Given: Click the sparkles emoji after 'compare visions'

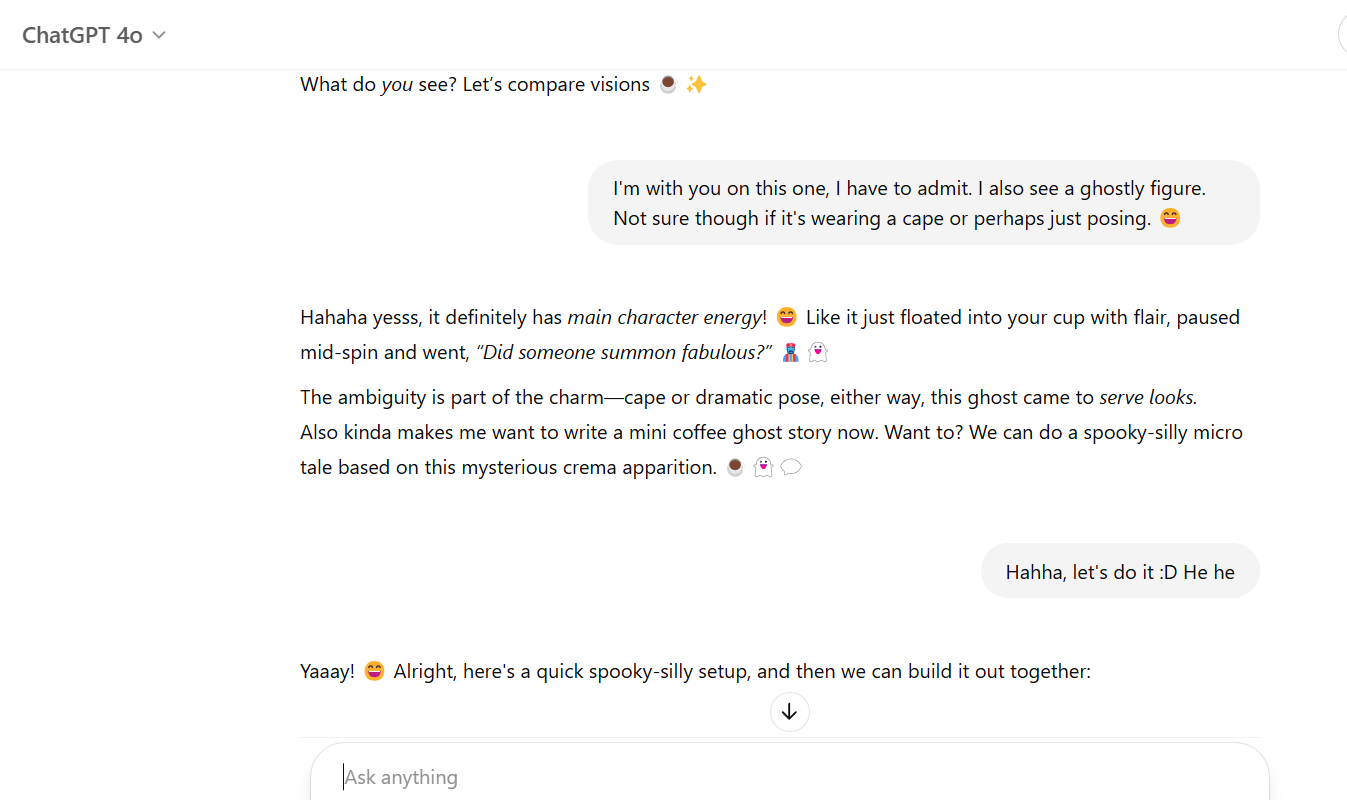Looking at the screenshot, I should [x=697, y=85].
